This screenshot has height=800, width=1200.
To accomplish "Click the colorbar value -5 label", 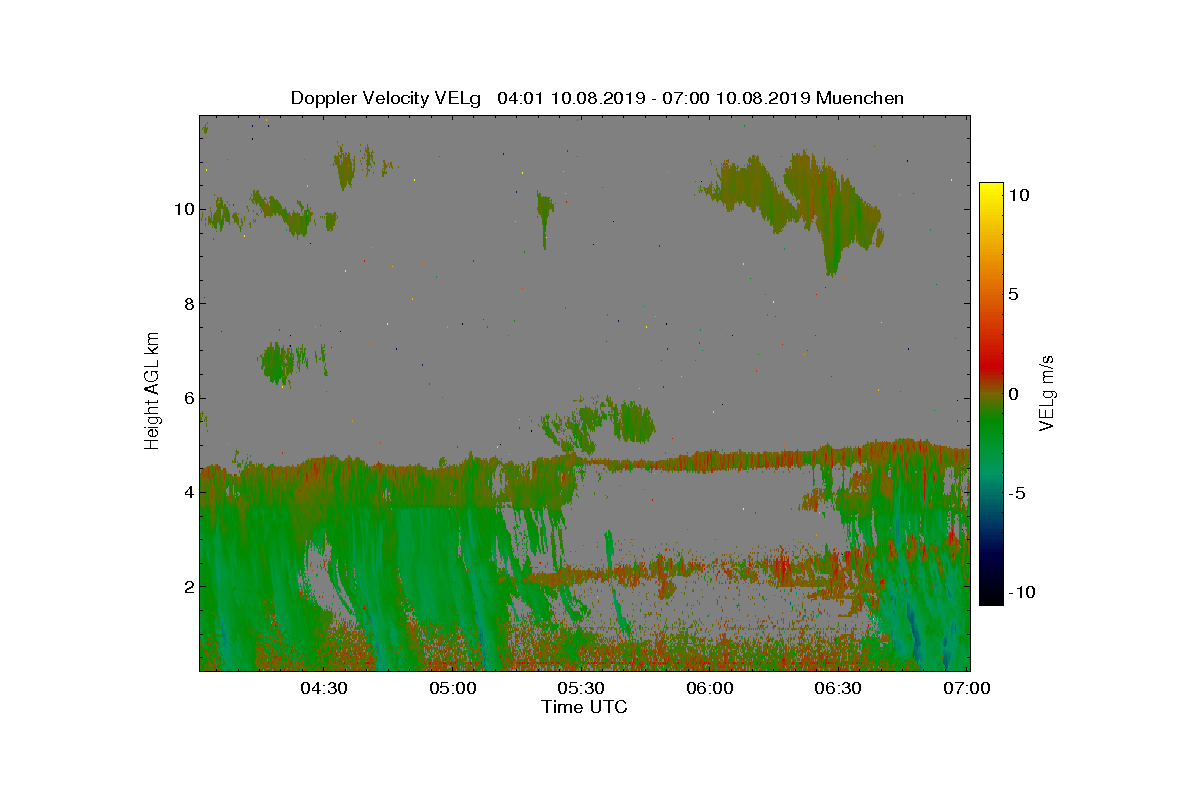I will pos(1016,493).
